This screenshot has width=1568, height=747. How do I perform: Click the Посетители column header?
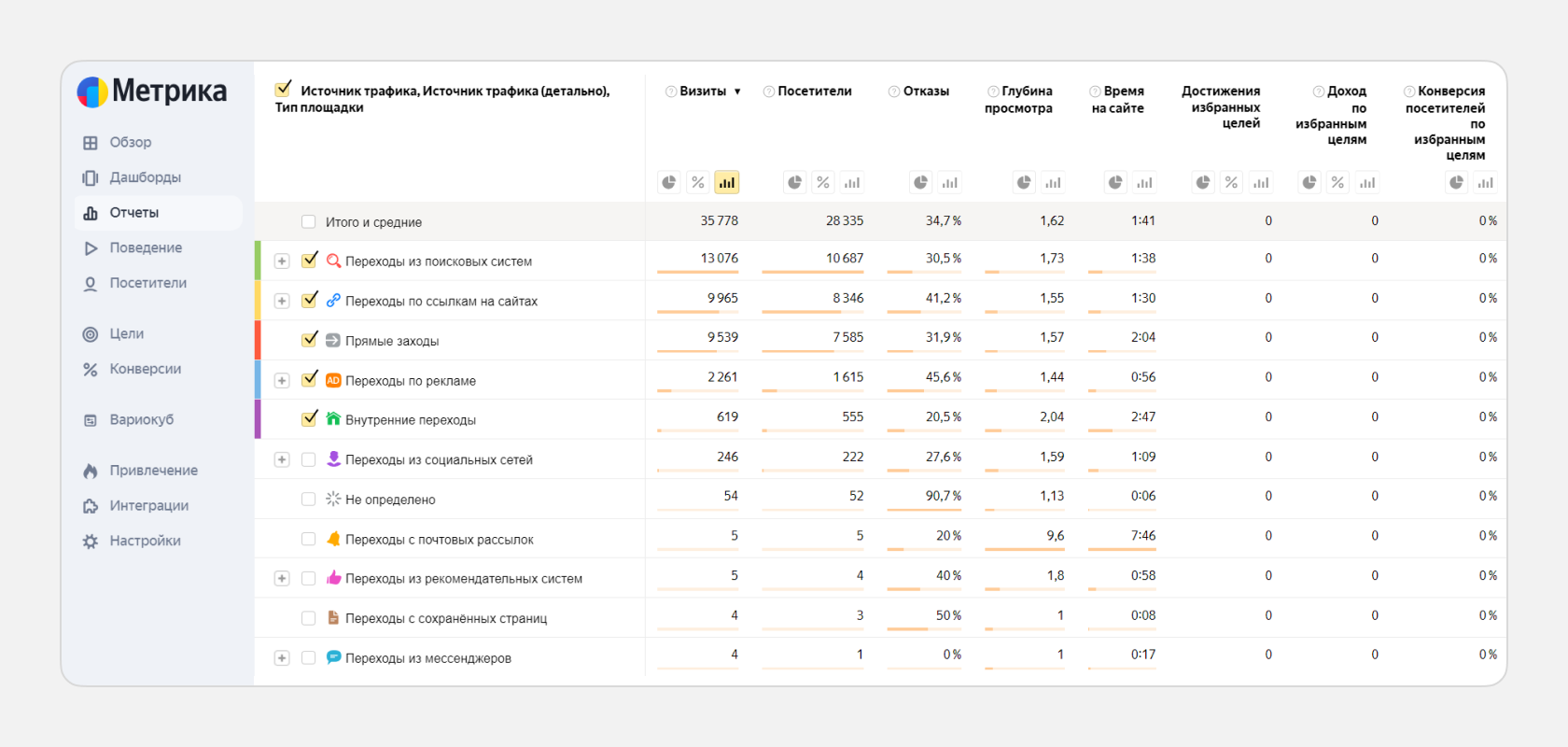pos(815,91)
